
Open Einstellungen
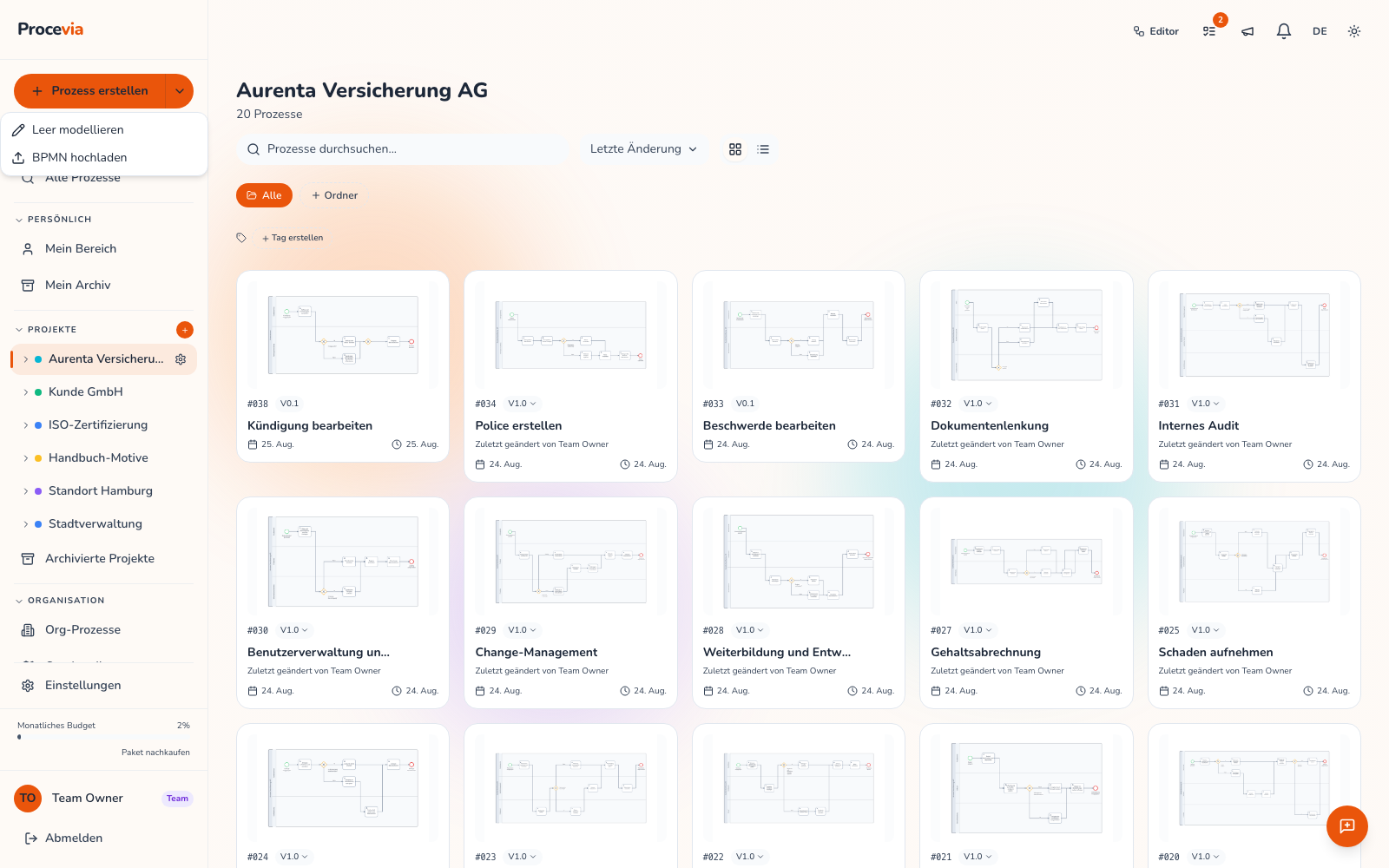(103, 686)
